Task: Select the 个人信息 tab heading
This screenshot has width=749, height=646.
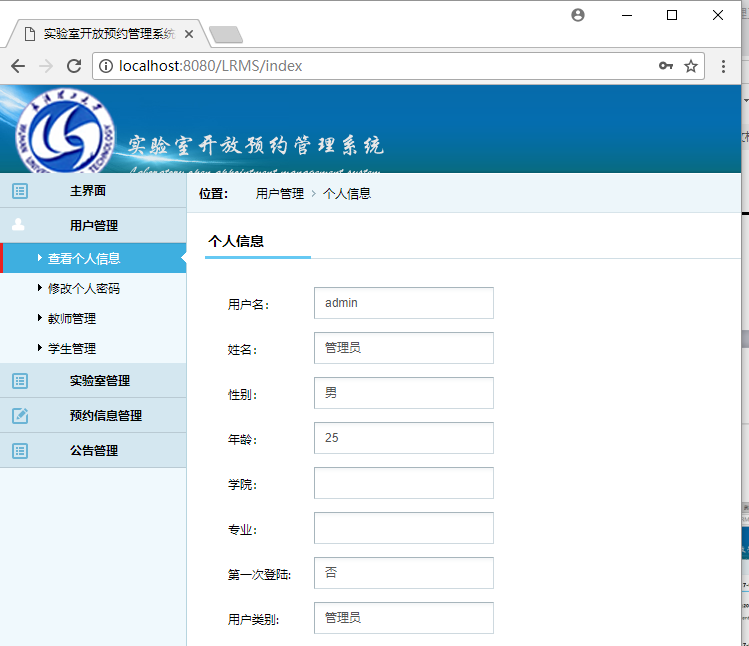Action: pyautogui.click(x=236, y=241)
